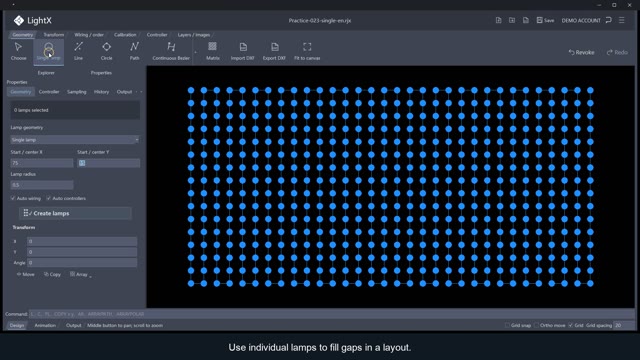The width and height of the screenshot is (640, 360).
Task: Switch to the Wiring / order tab
Action: point(89,35)
